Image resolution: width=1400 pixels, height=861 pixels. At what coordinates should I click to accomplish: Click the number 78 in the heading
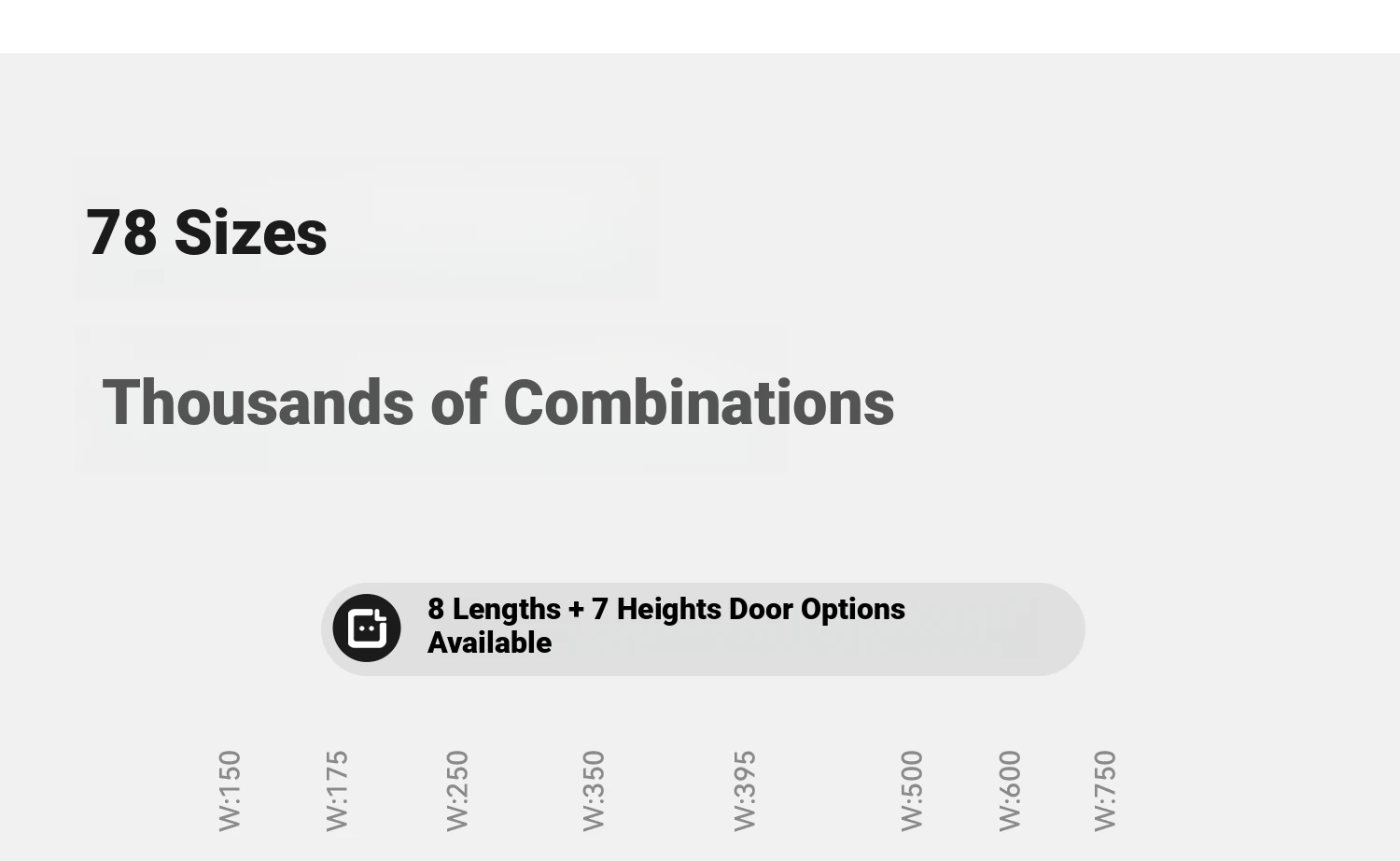tap(121, 233)
